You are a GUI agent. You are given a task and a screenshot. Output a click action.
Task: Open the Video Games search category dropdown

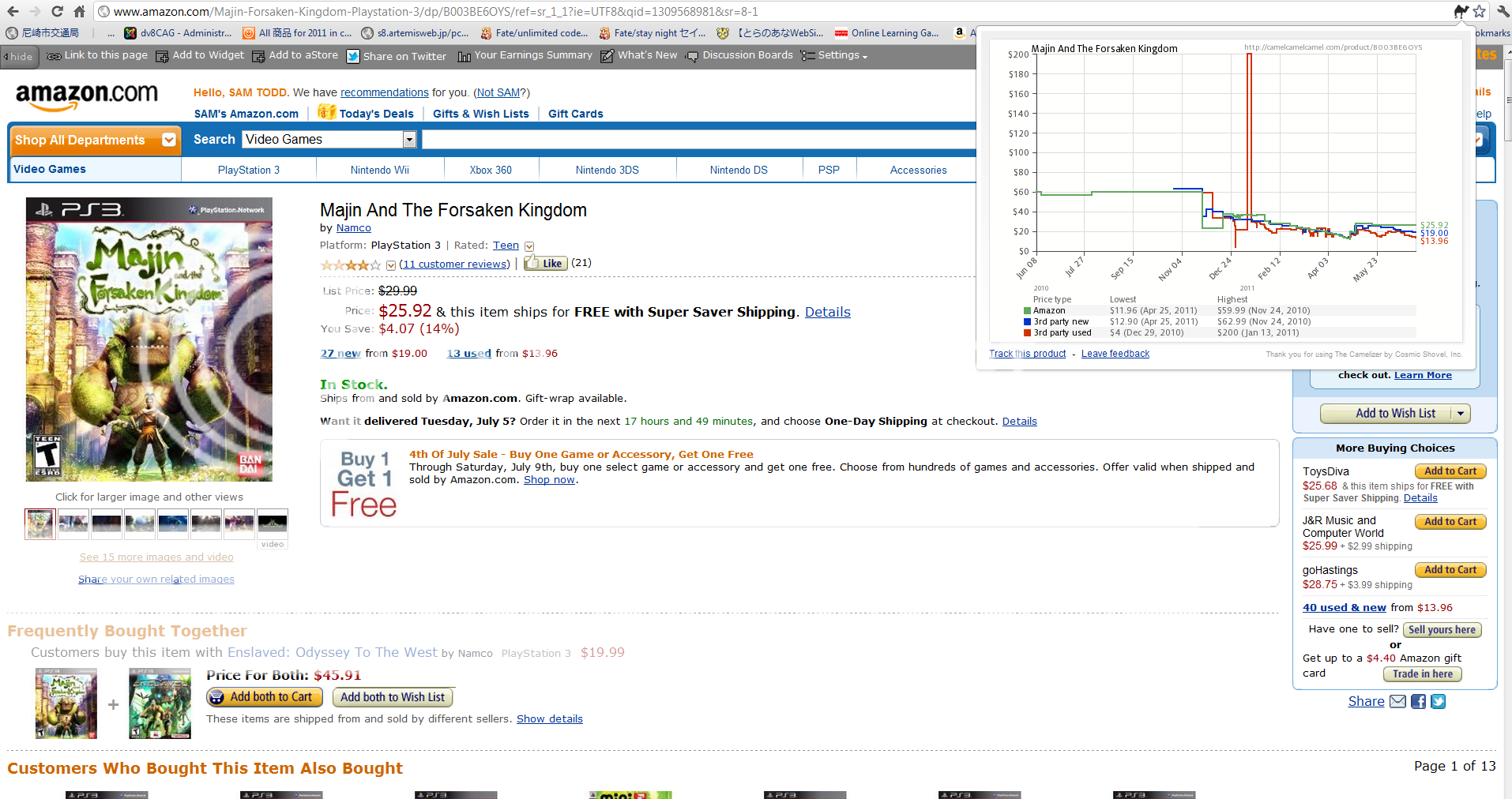(329, 140)
